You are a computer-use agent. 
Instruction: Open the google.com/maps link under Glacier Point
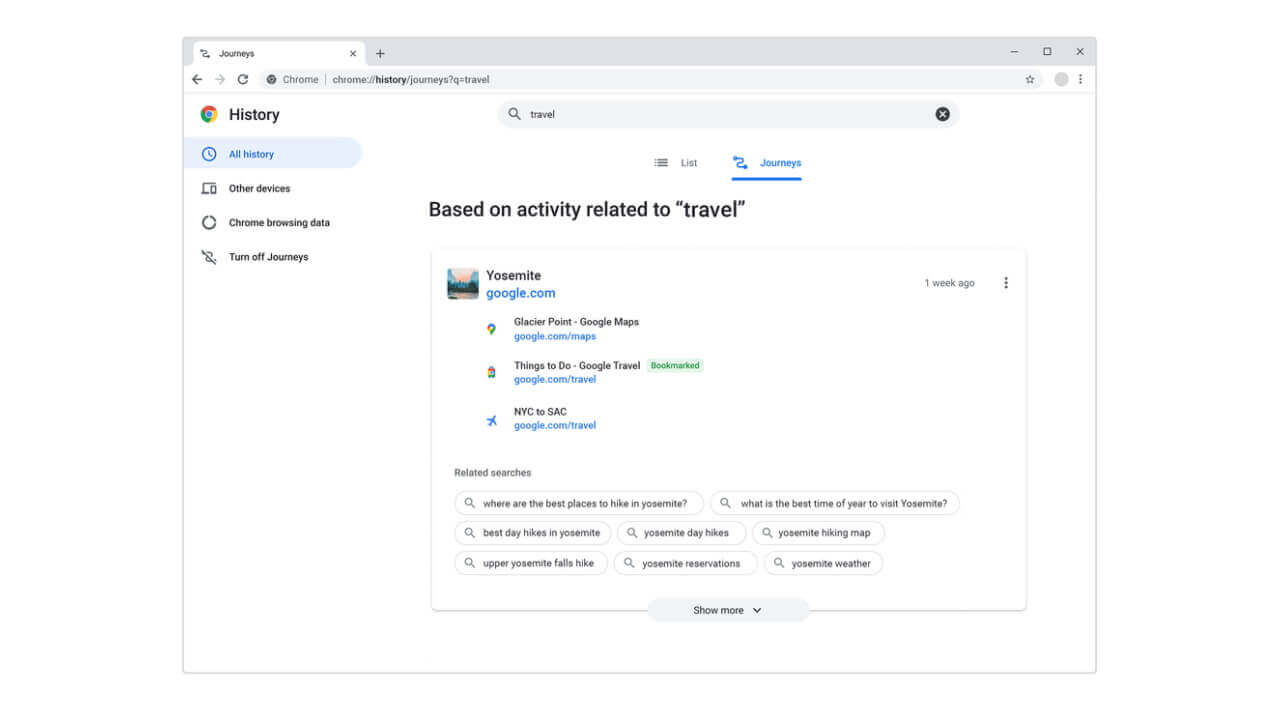click(555, 336)
